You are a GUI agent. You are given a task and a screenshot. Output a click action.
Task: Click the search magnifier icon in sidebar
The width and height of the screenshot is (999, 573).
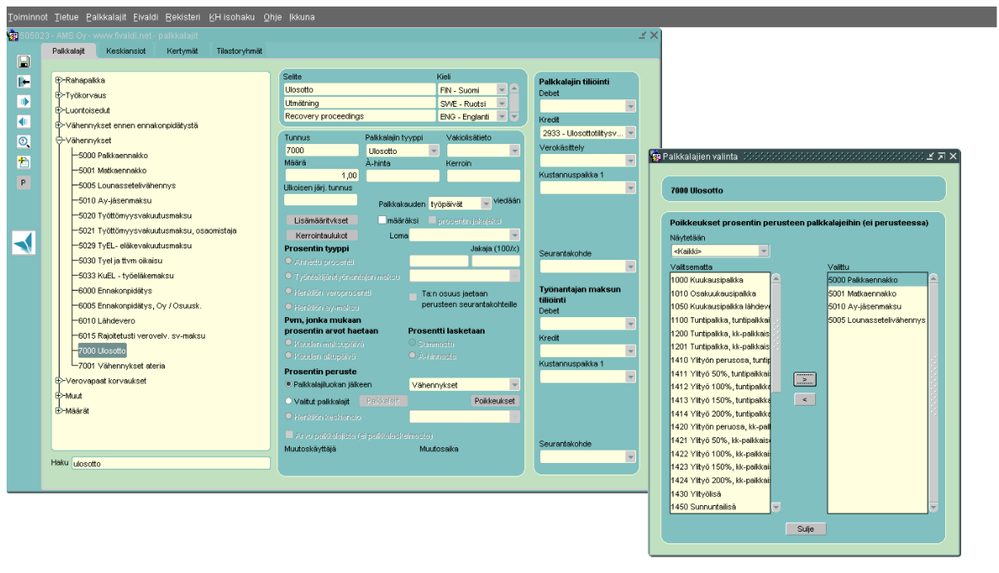point(24,141)
